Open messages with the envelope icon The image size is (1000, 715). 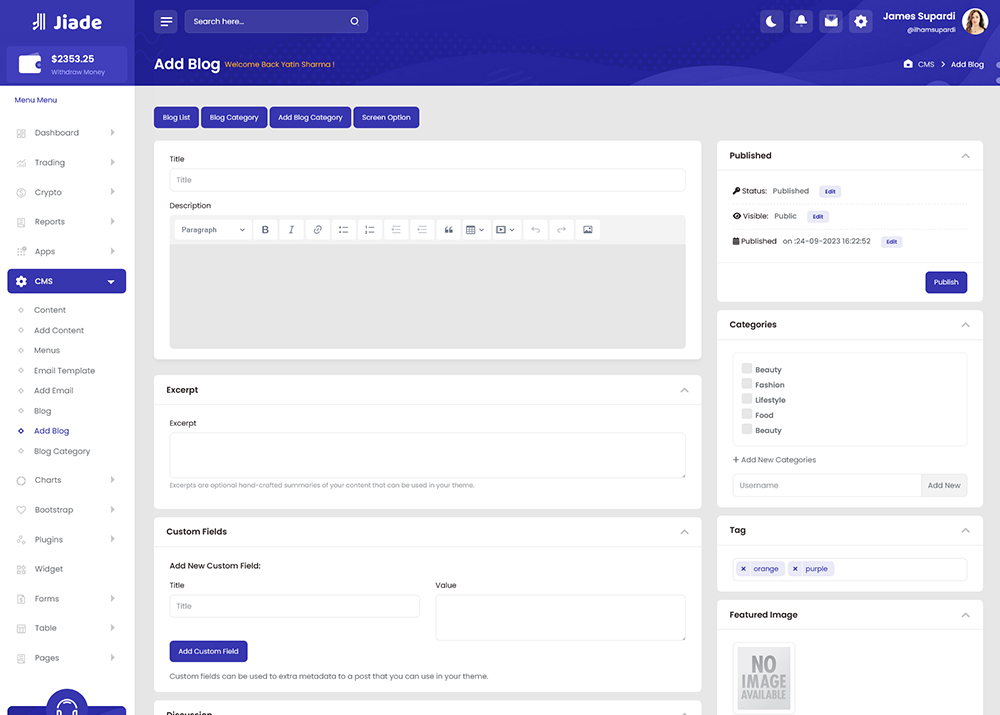830,21
